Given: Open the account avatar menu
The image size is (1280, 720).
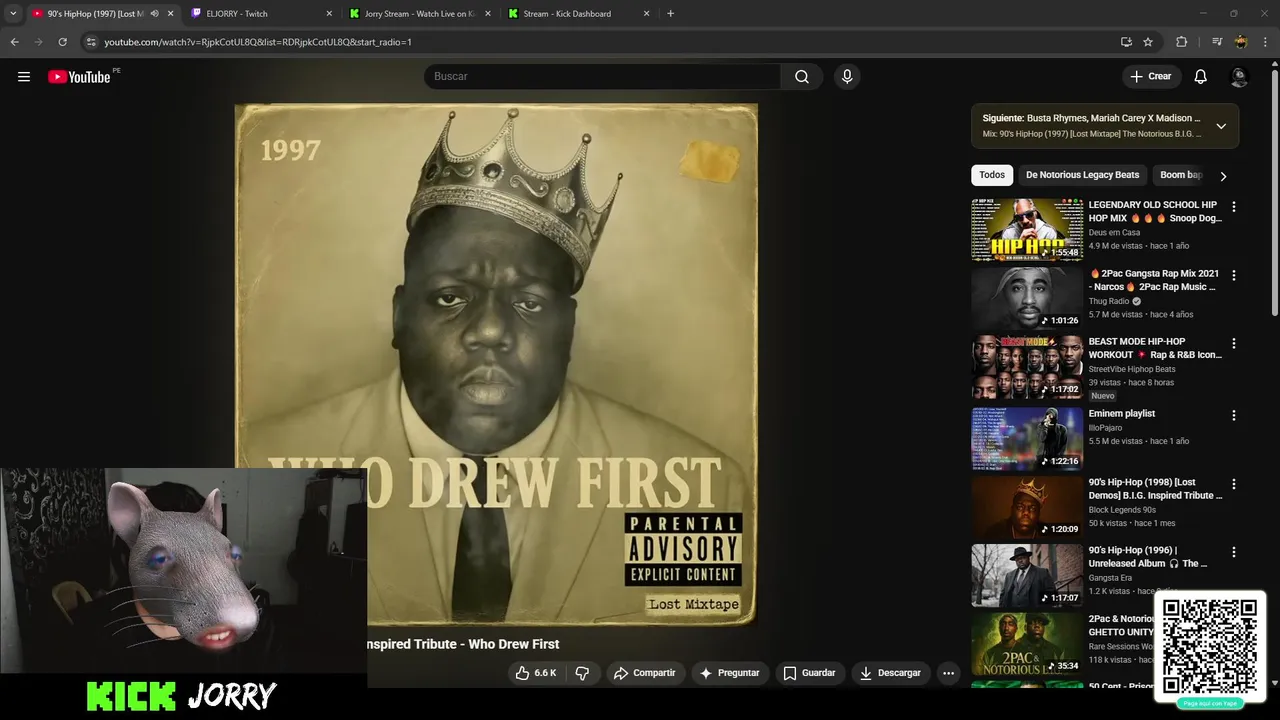Looking at the screenshot, I should coord(1239,77).
